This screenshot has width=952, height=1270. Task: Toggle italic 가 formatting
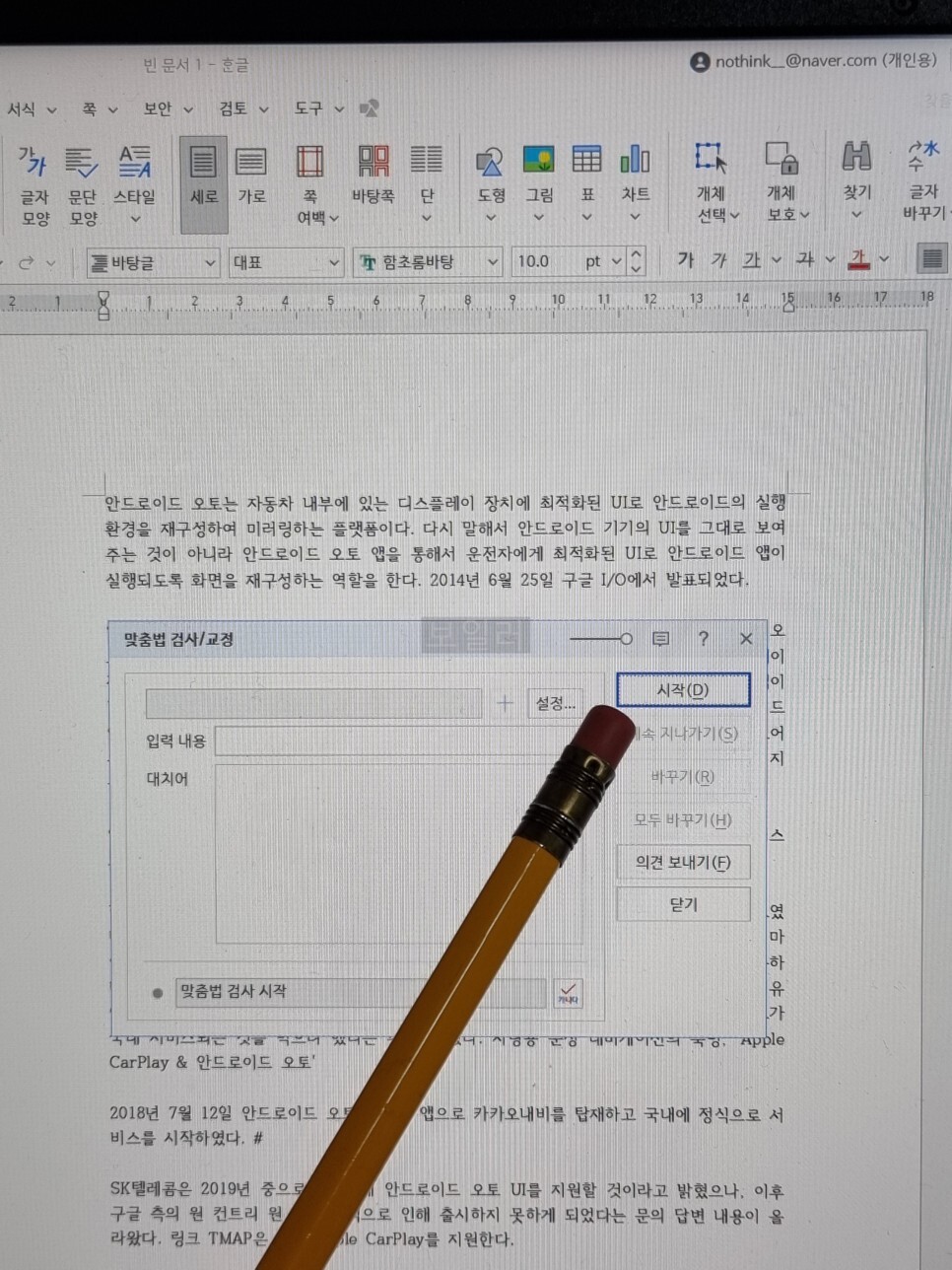tap(718, 259)
